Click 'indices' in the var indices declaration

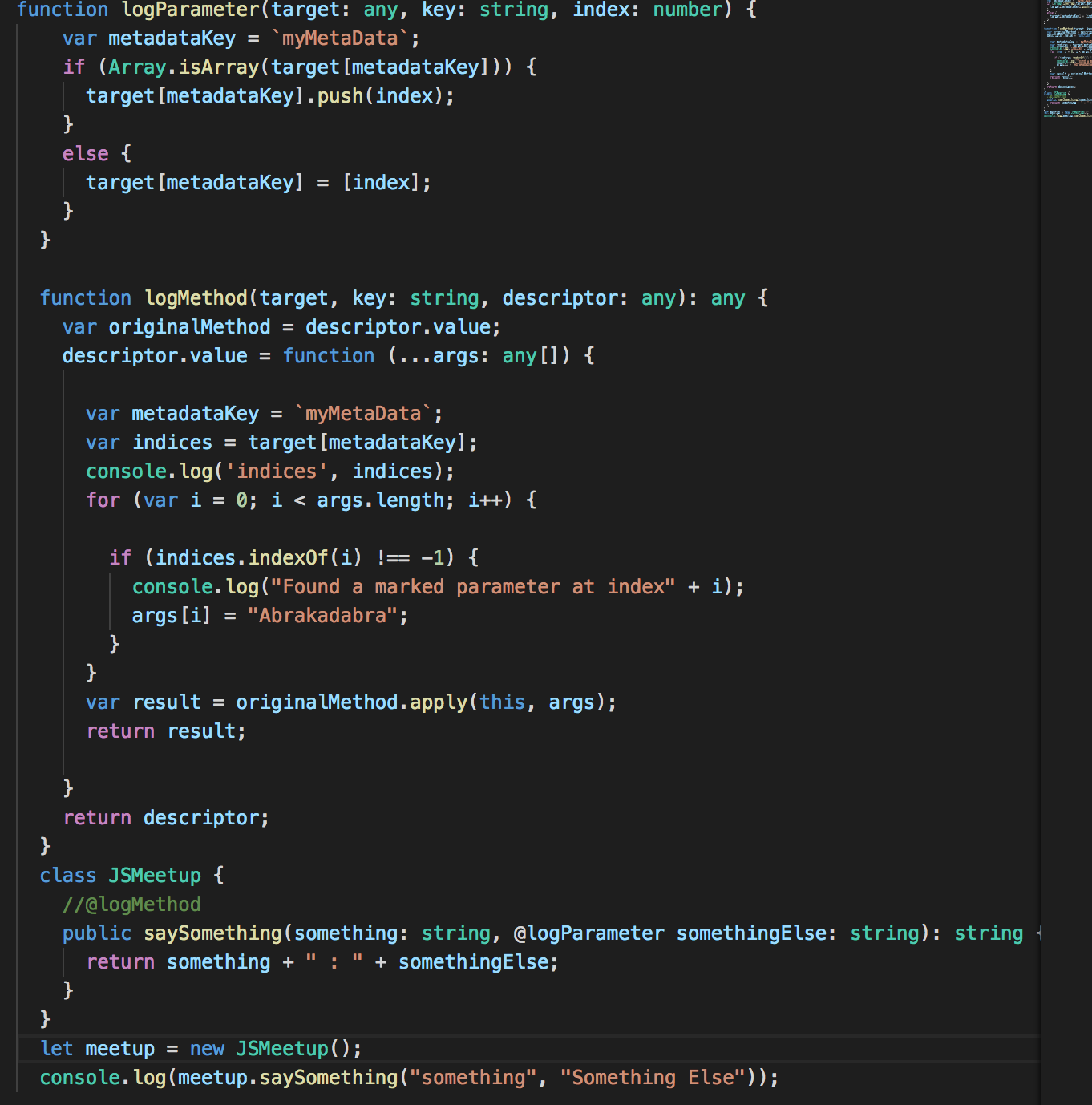click(172, 443)
